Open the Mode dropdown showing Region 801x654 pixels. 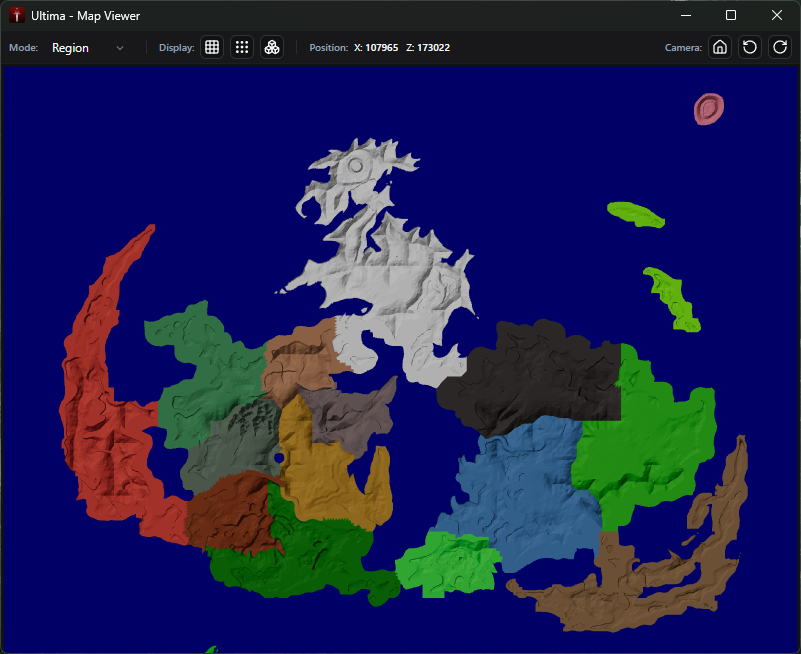tap(87, 48)
